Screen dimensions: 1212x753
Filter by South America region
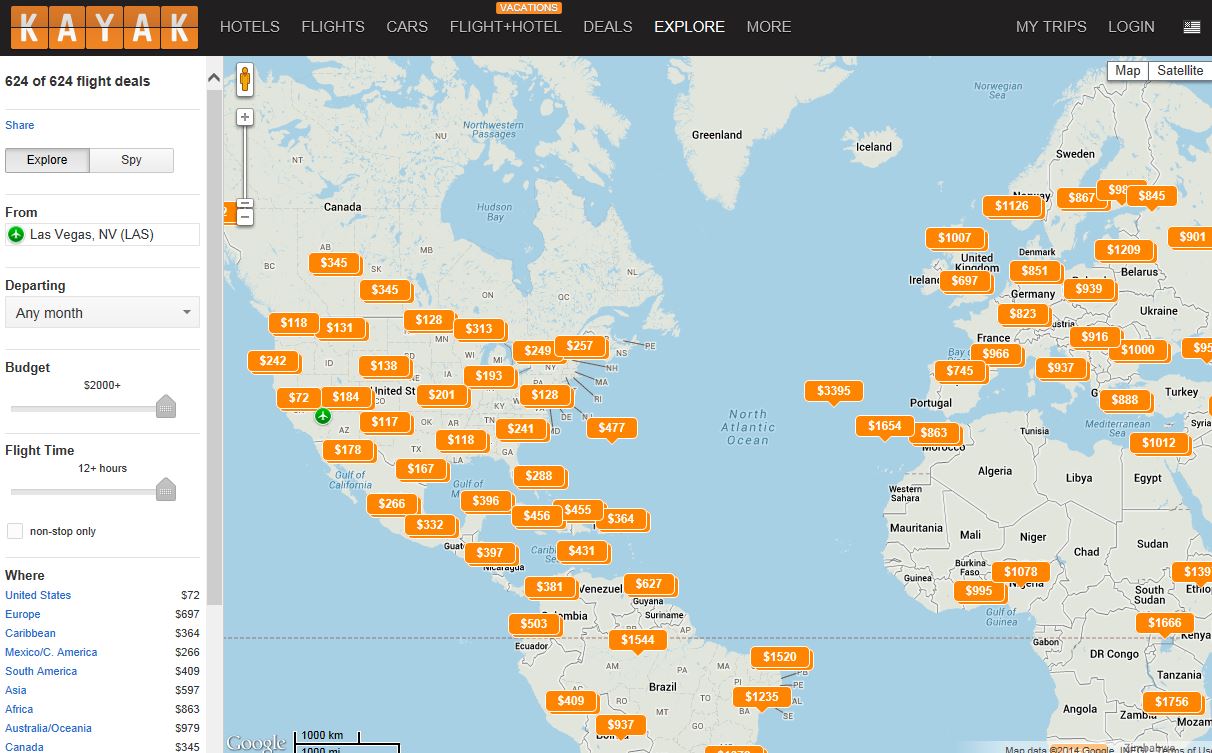click(x=41, y=671)
